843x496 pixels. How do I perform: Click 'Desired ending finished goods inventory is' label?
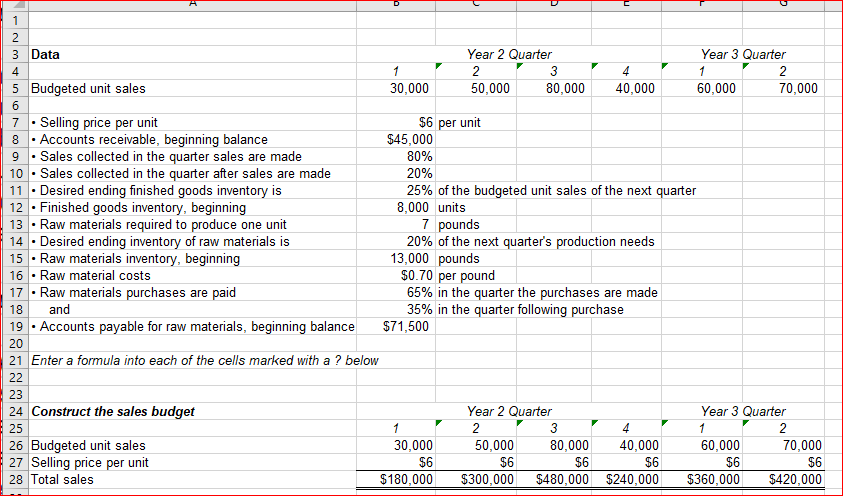(156, 191)
